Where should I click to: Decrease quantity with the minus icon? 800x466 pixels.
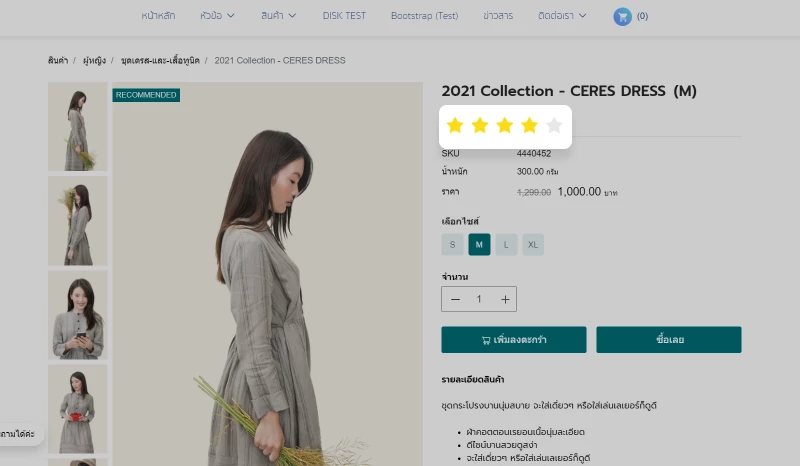(456, 299)
